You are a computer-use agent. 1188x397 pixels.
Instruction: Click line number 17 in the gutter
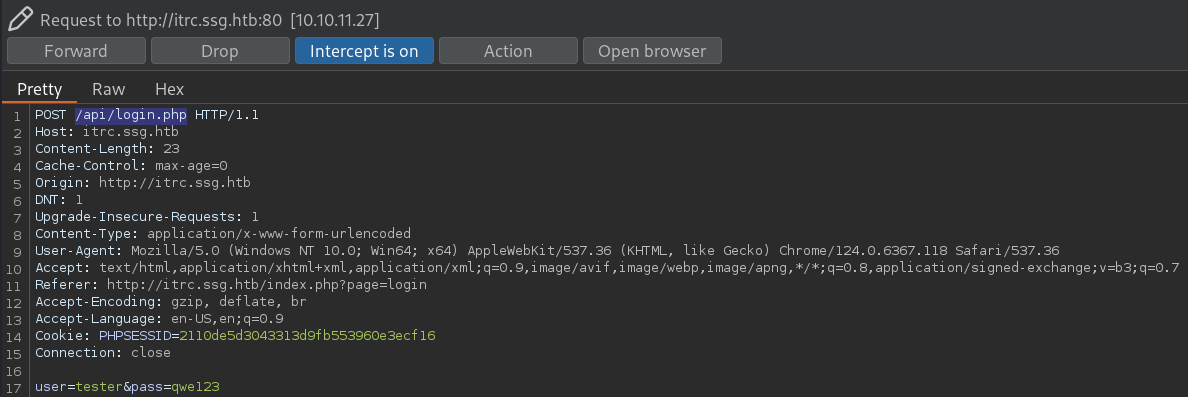click(16, 386)
